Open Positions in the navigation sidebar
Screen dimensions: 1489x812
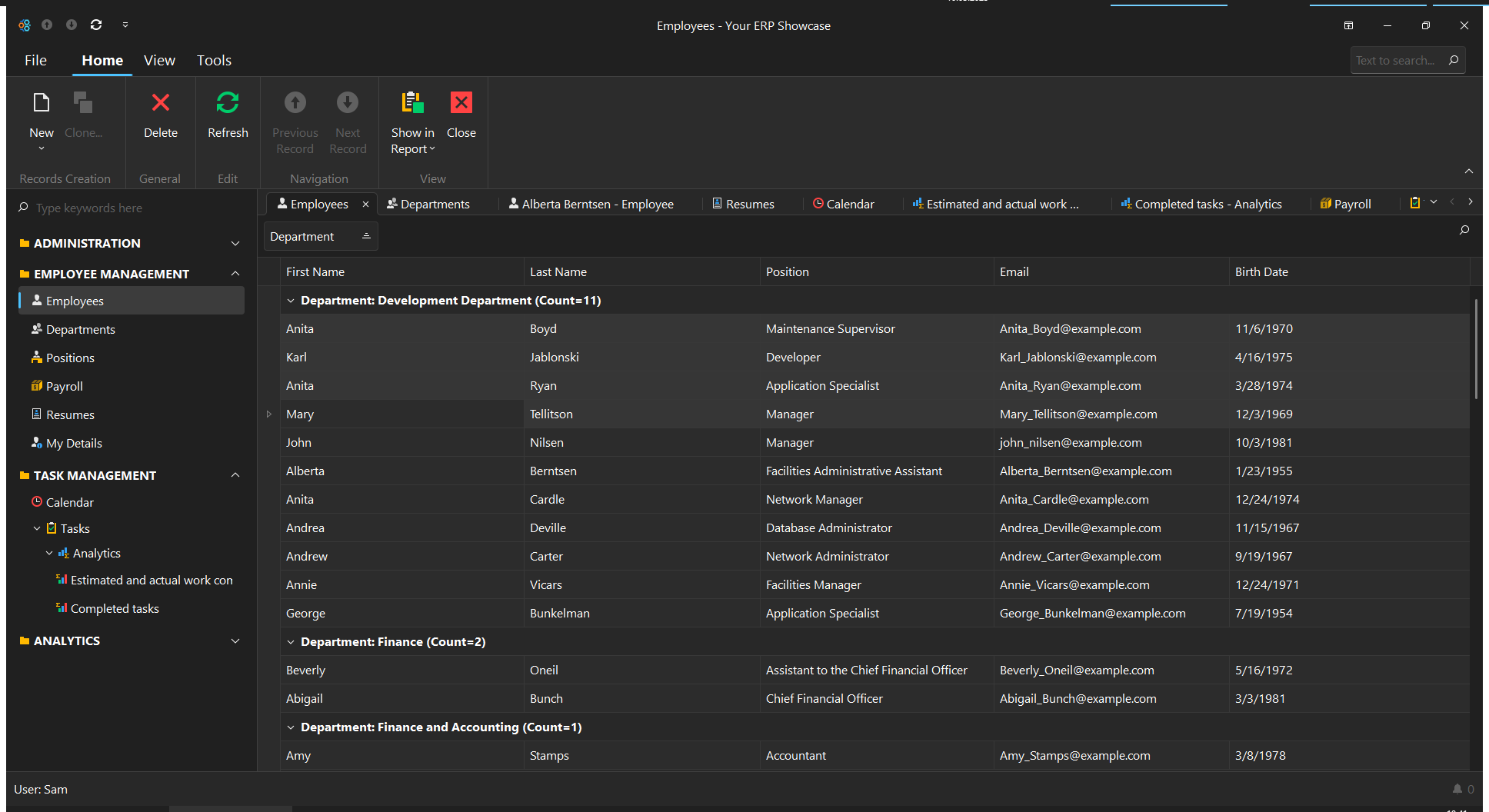pyautogui.click(x=70, y=358)
